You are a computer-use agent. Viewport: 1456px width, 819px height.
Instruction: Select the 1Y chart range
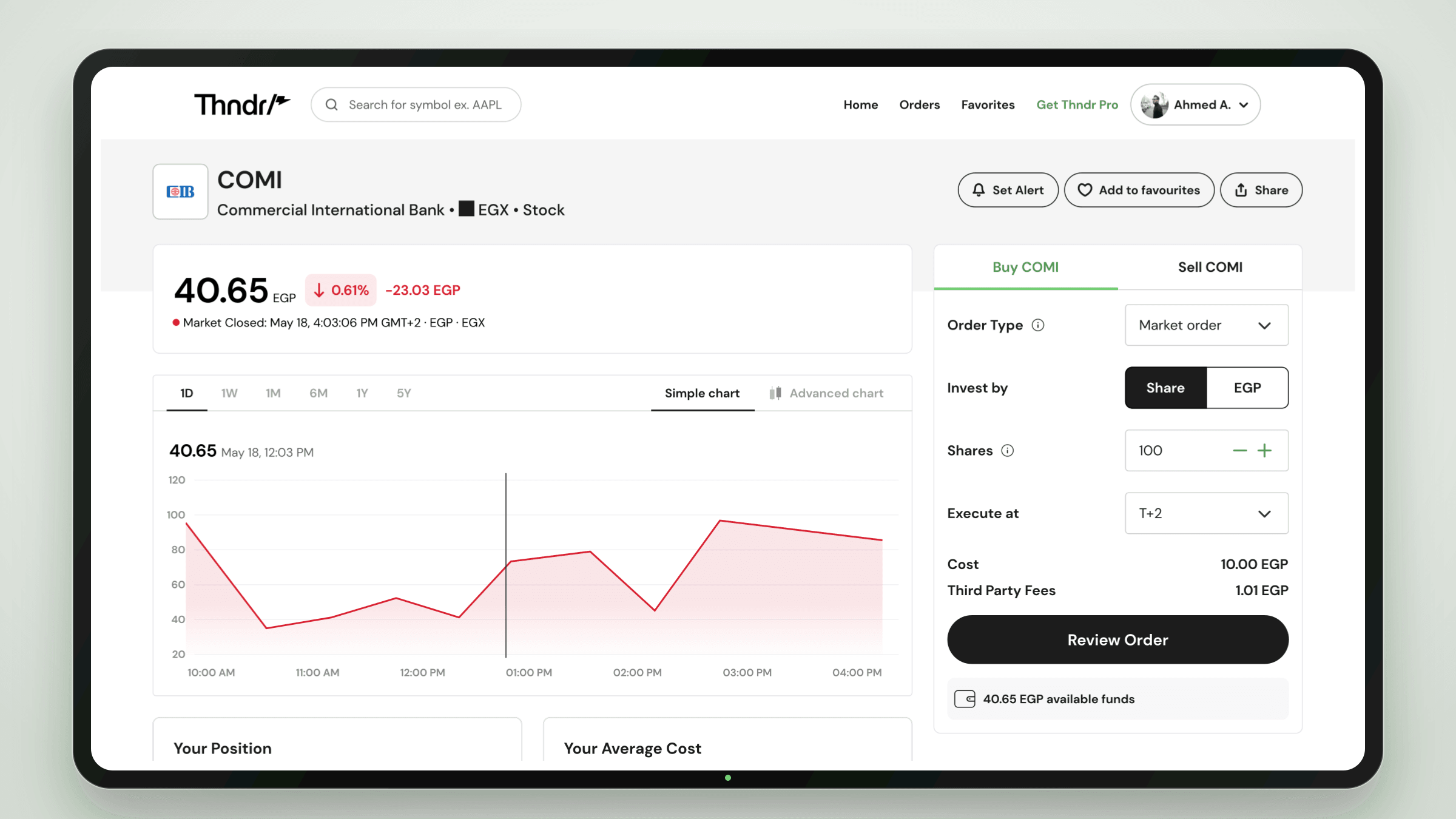[x=362, y=393]
